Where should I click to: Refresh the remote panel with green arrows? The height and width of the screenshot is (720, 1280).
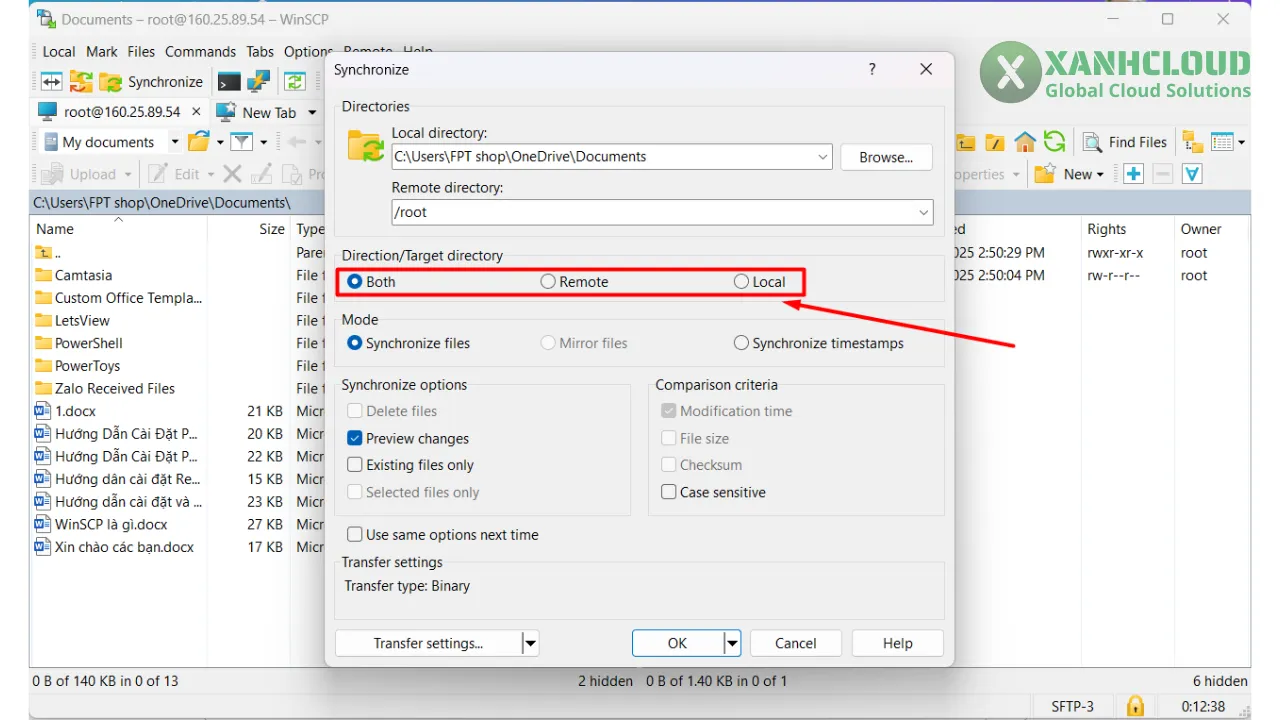coord(1054,142)
